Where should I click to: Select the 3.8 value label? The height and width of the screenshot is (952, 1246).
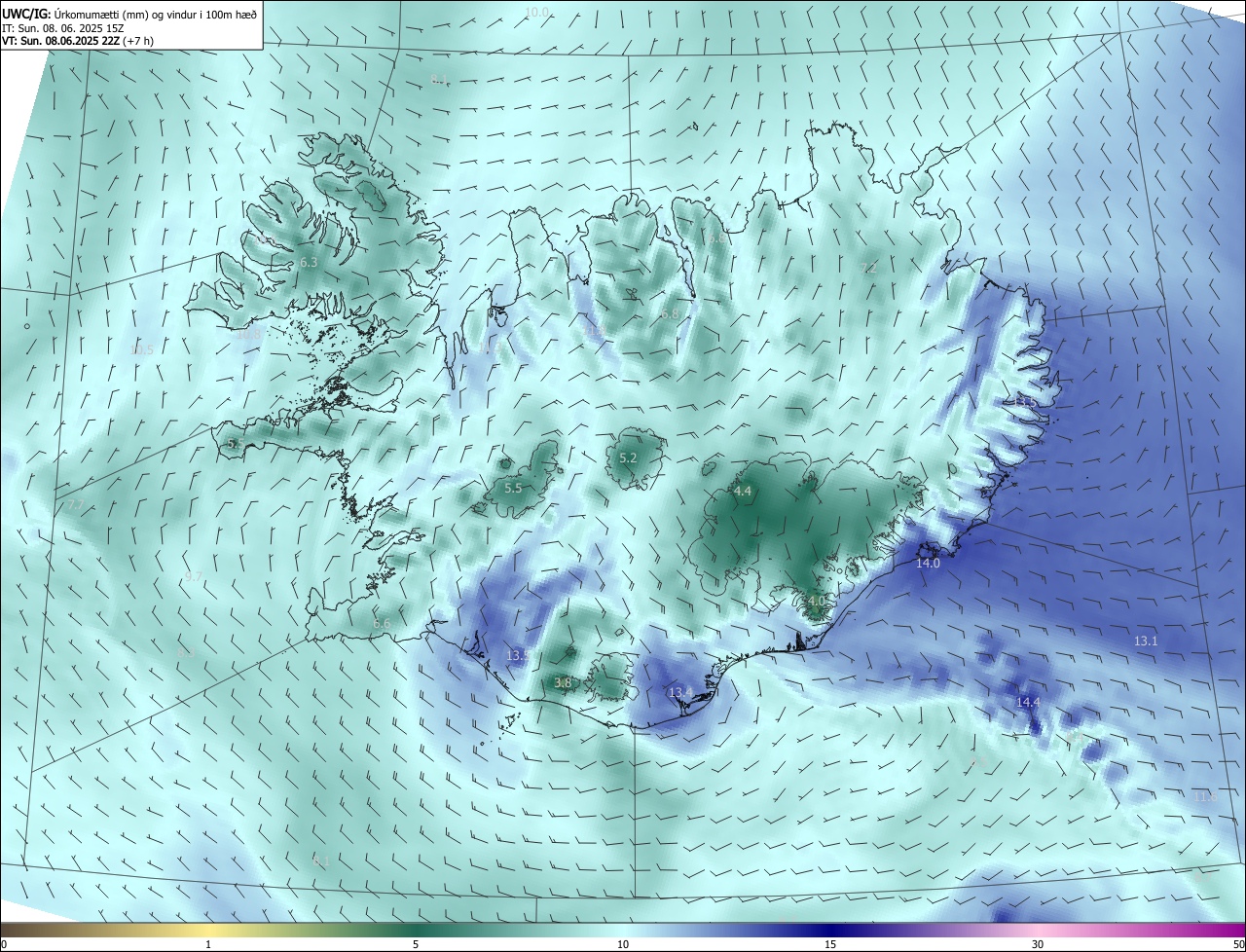(x=563, y=683)
